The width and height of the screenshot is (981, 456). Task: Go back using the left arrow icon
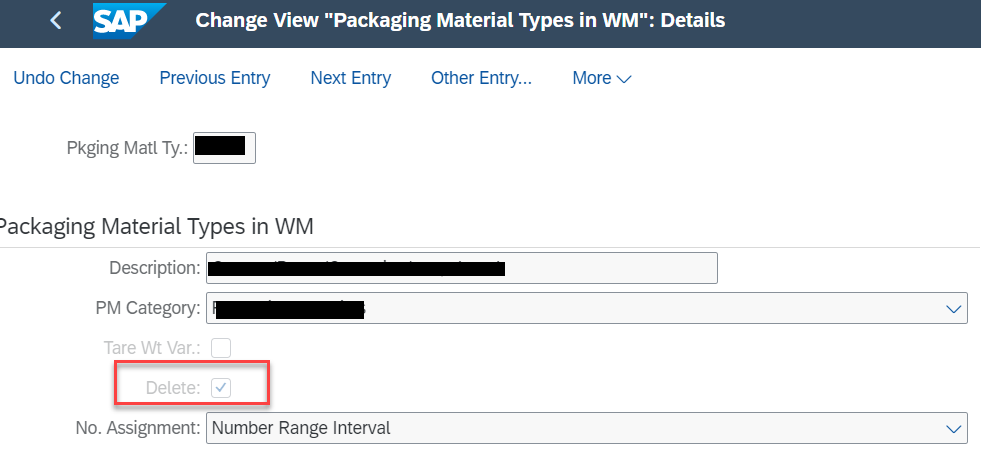point(56,21)
